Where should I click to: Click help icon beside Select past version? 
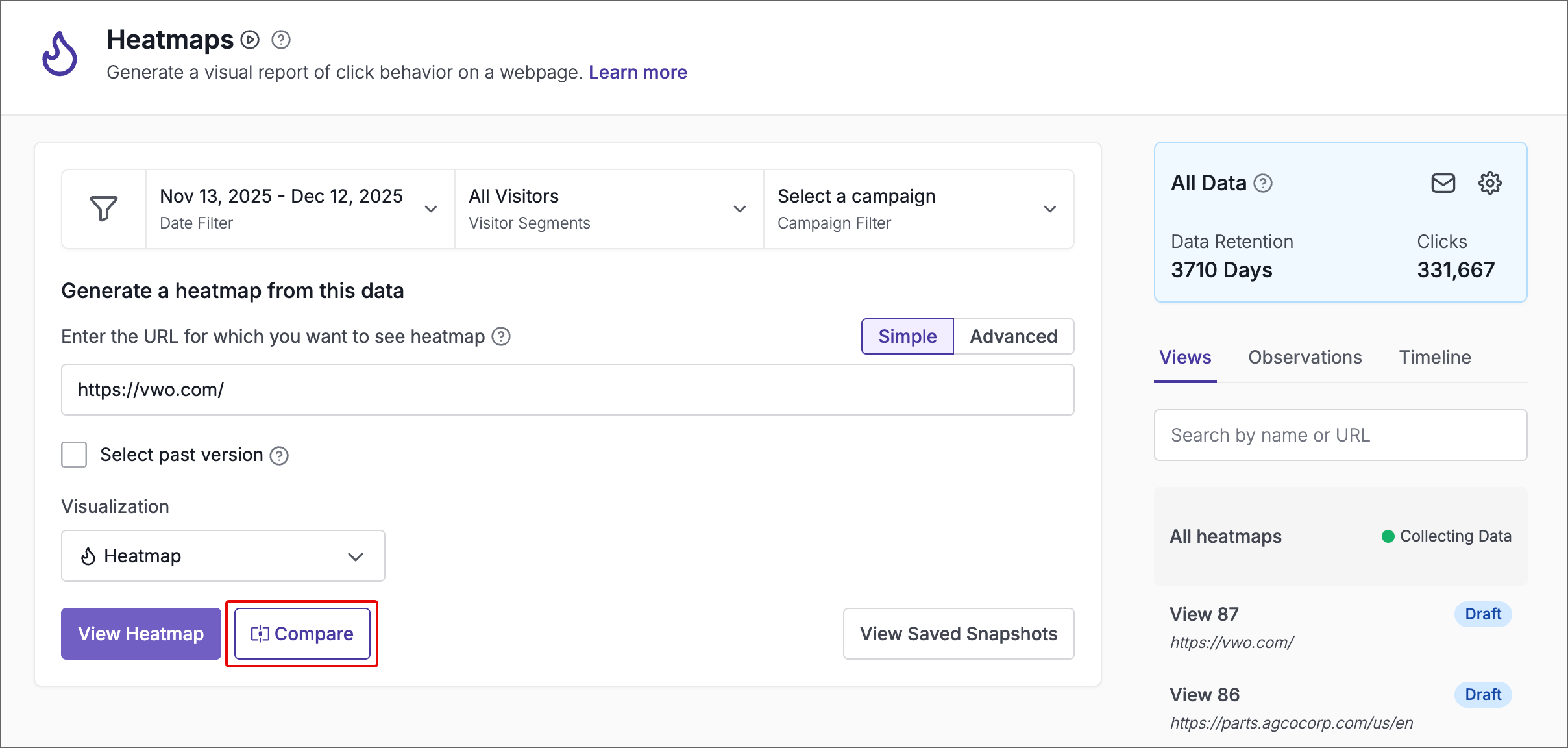[x=279, y=456]
